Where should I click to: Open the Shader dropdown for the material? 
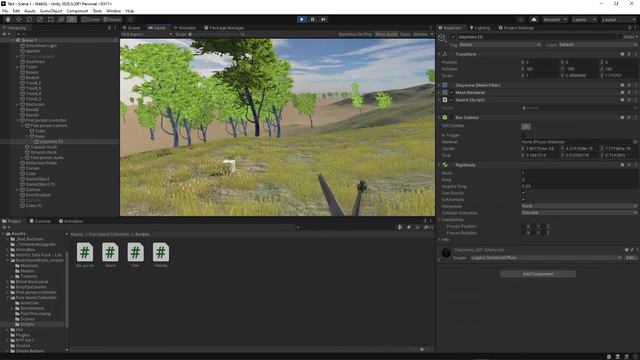(546, 258)
